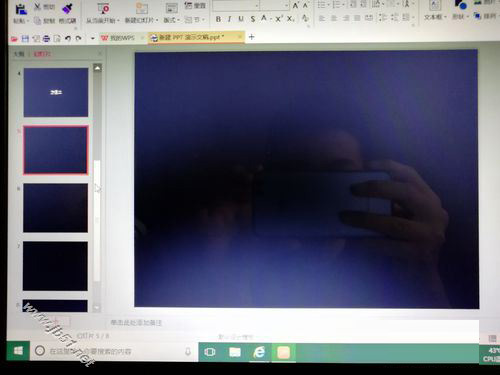The width and height of the screenshot is (500, 375).
Task: Switch to the Slides pane tab
Action: (x=42, y=54)
